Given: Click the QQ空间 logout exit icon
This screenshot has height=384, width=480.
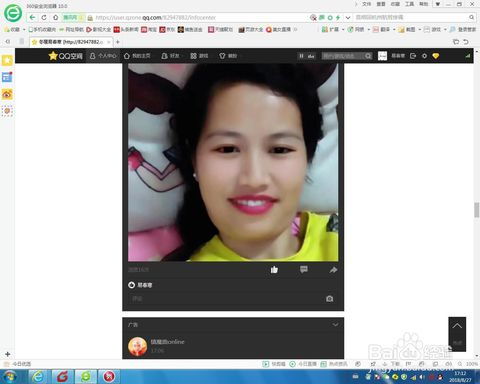Looking at the screenshot, I should click(x=413, y=56).
